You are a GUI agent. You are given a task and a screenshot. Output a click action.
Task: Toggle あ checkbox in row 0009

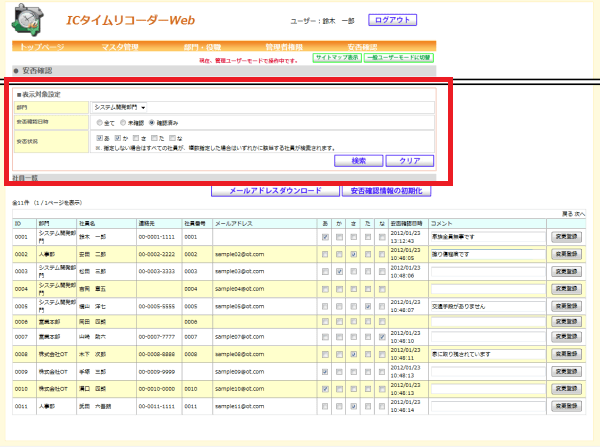(x=325, y=372)
